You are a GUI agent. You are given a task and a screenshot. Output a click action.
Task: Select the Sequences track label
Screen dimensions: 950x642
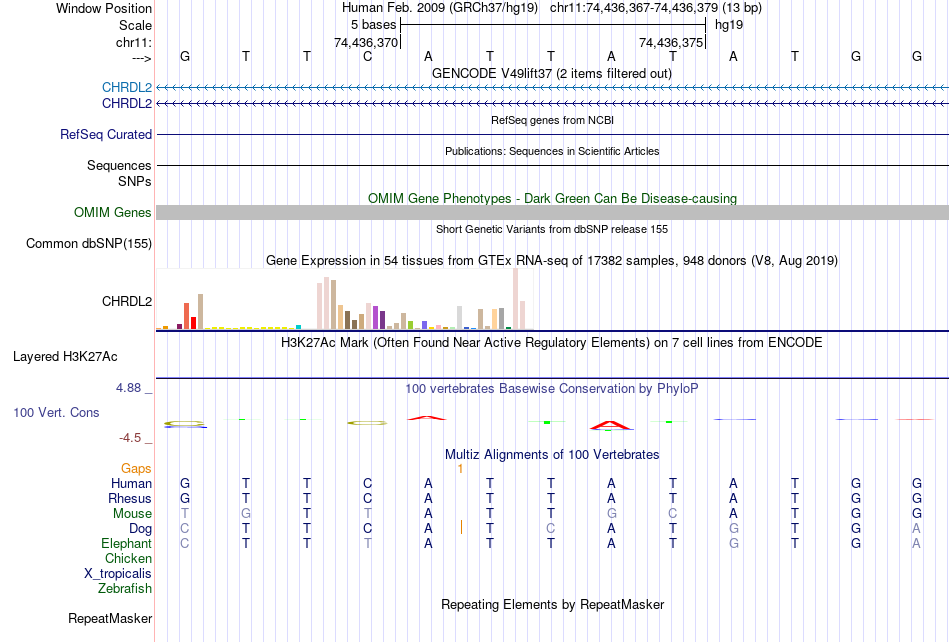click(119, 165)
